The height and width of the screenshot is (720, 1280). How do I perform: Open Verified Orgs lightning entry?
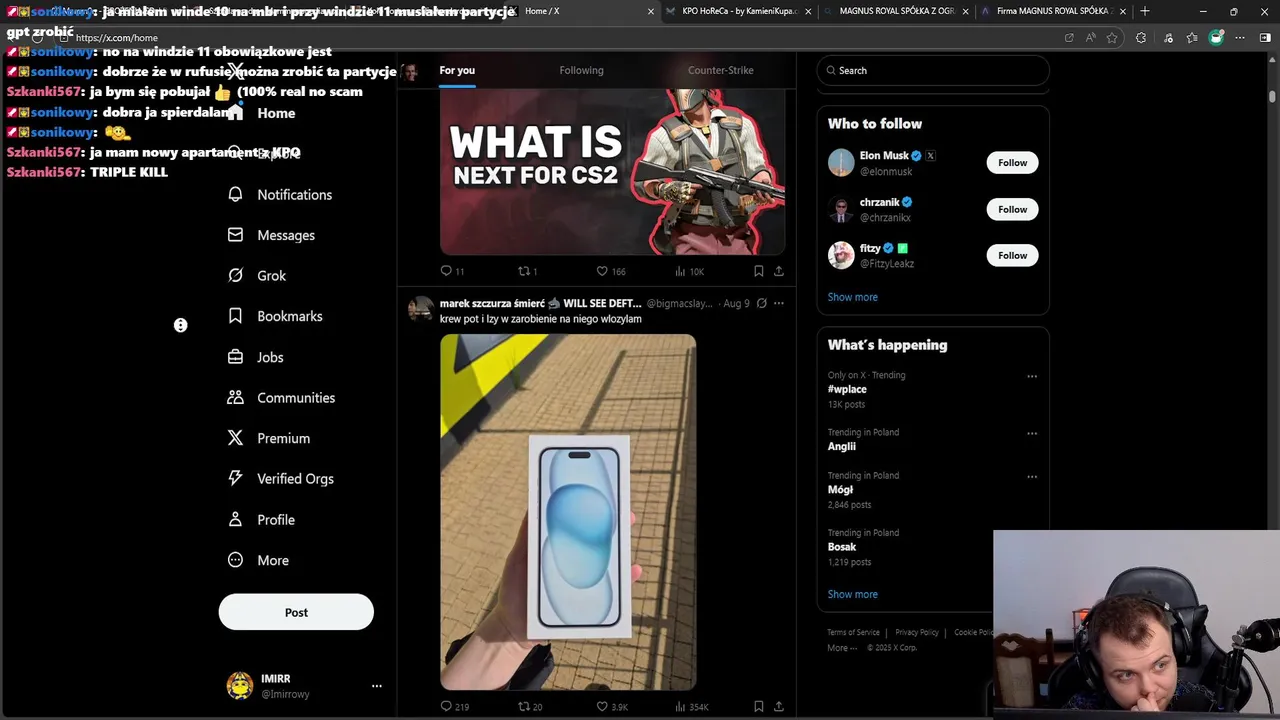pos(281,479)
